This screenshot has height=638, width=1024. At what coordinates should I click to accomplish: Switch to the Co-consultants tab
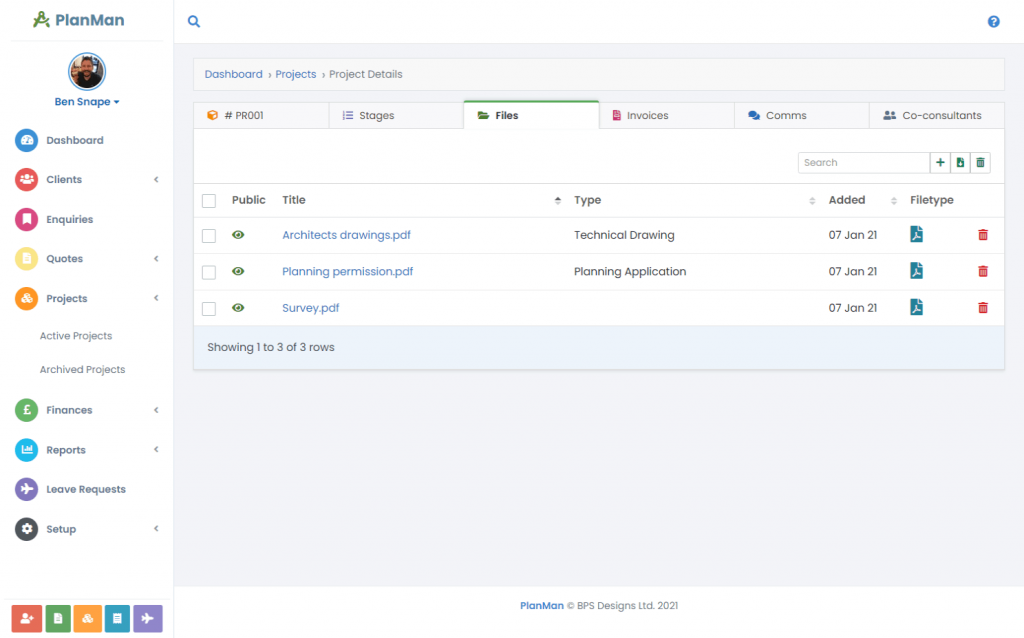point(936,116)
